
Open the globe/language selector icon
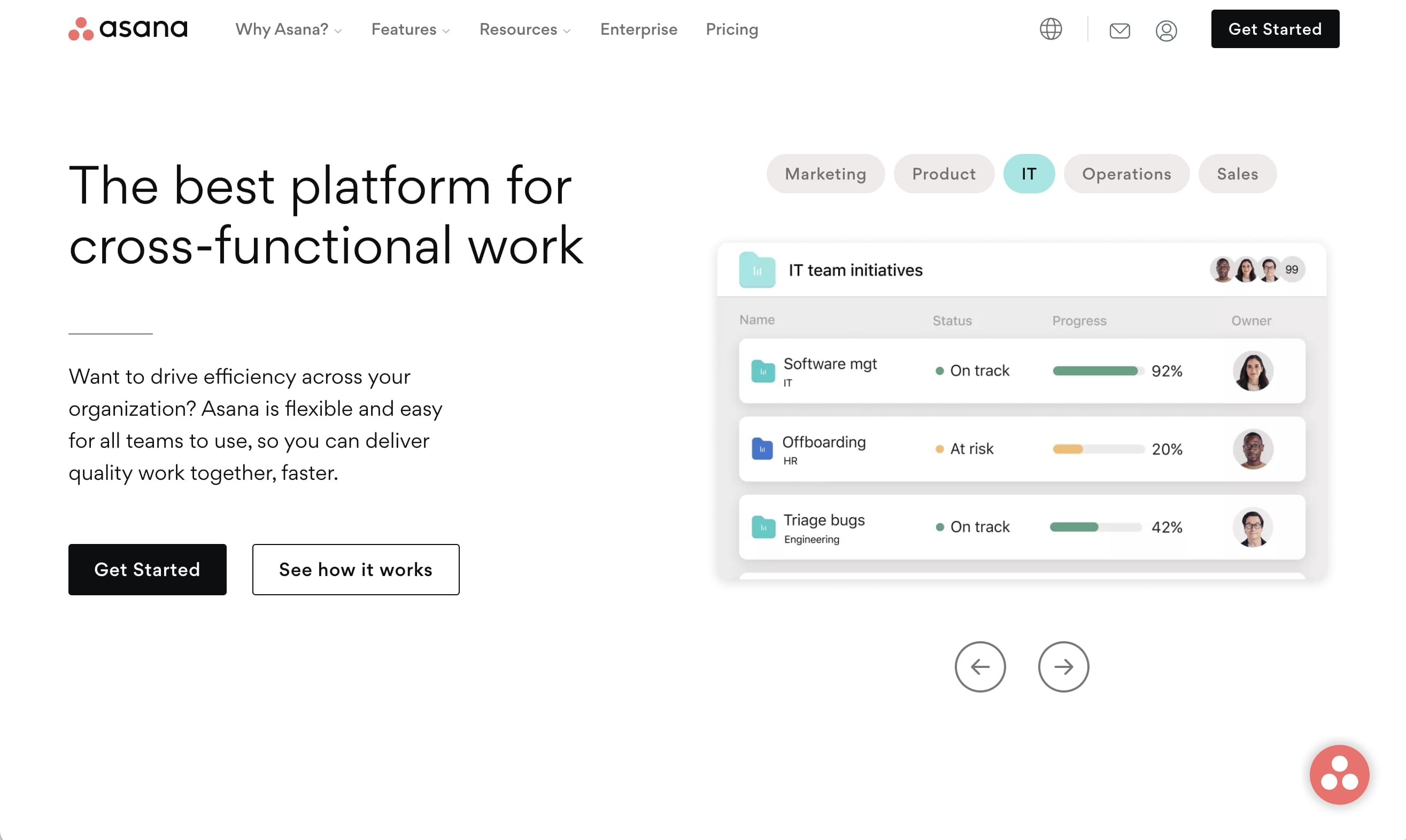coord(1052,28)
